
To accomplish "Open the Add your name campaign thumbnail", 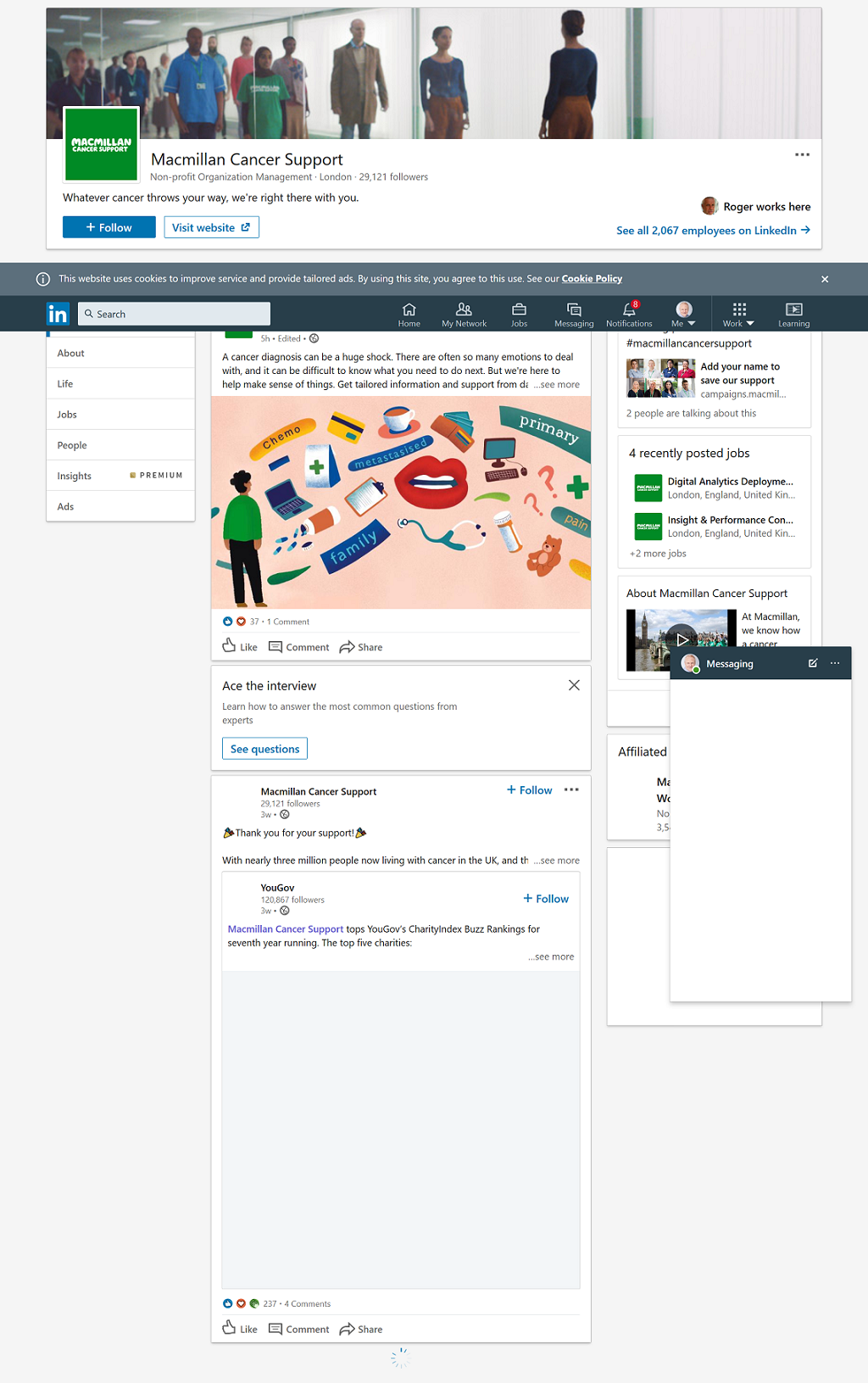I will [x=661, y=378].
